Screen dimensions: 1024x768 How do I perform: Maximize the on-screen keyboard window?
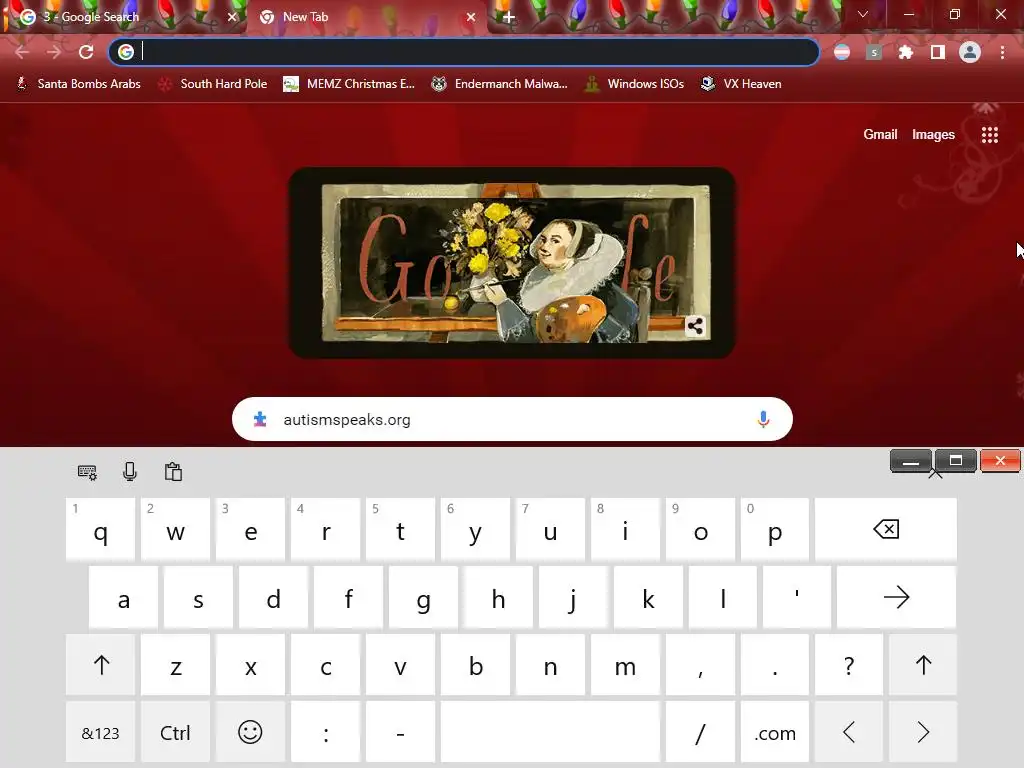955,460
